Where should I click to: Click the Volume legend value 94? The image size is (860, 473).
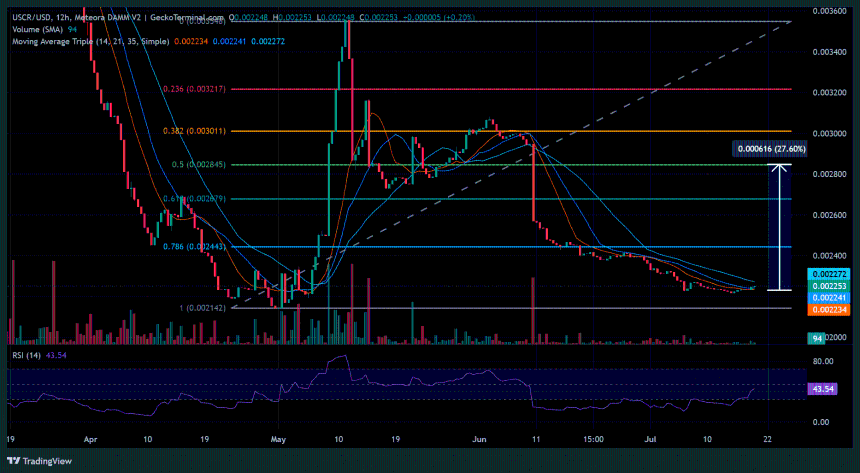click(x=72, y=30)
